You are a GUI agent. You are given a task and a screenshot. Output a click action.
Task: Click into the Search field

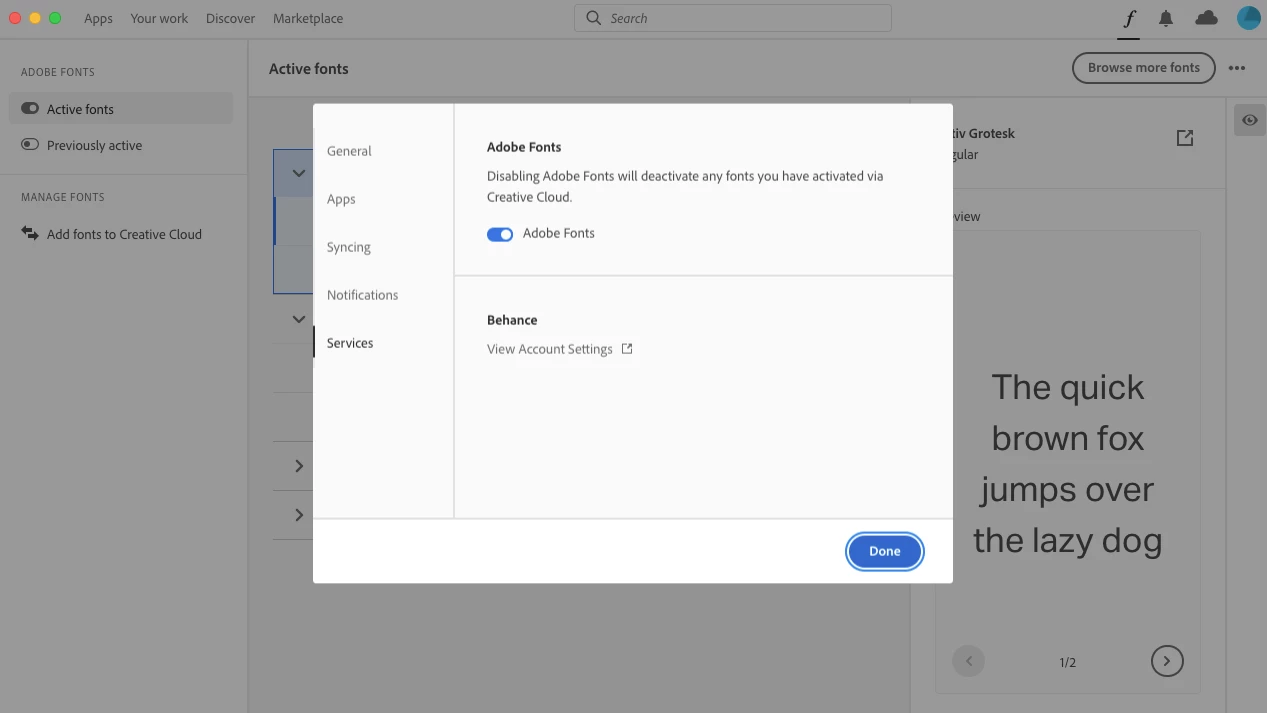coord(732,18)
